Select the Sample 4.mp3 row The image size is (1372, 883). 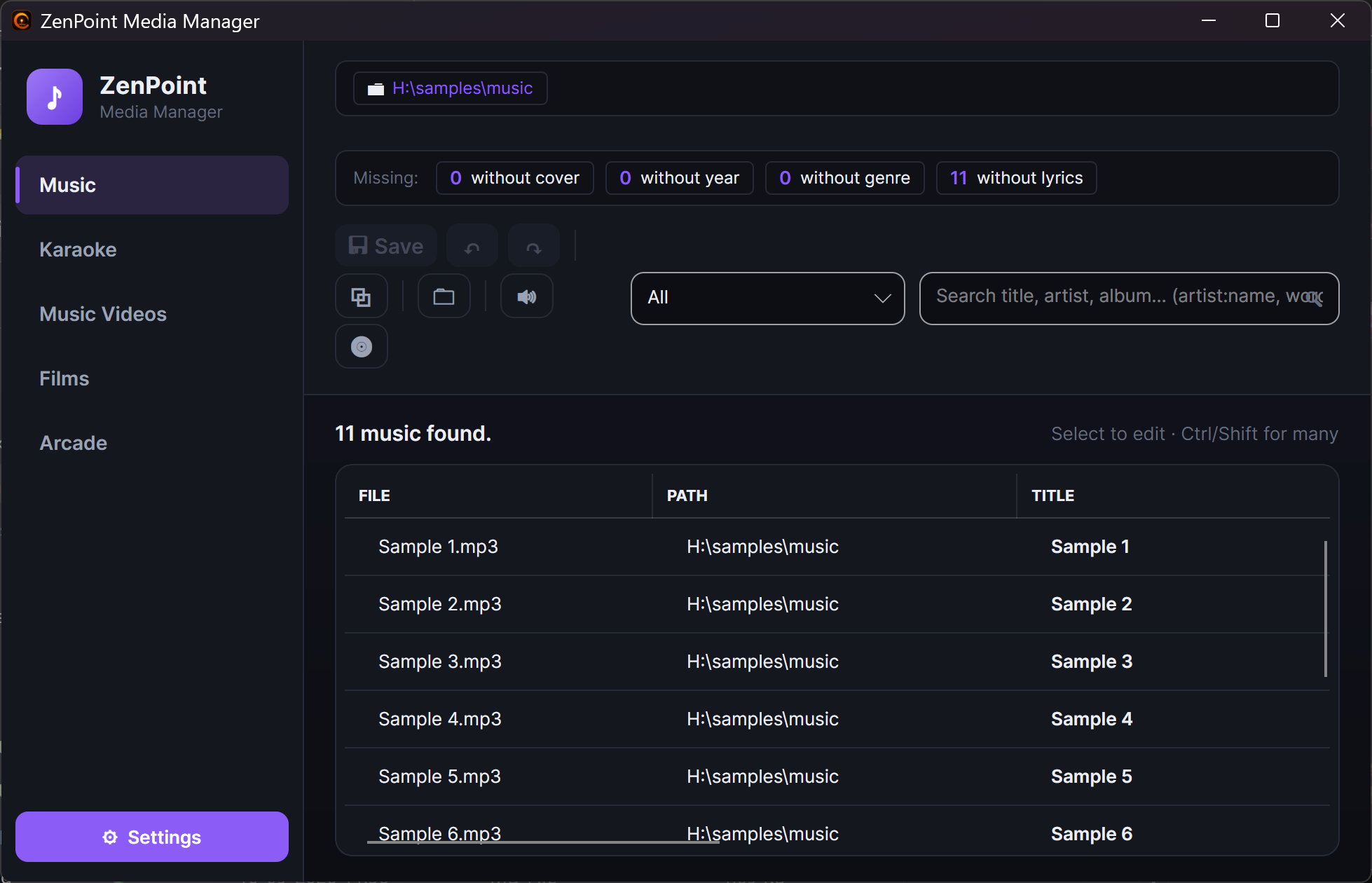click(x=837, y=719)
